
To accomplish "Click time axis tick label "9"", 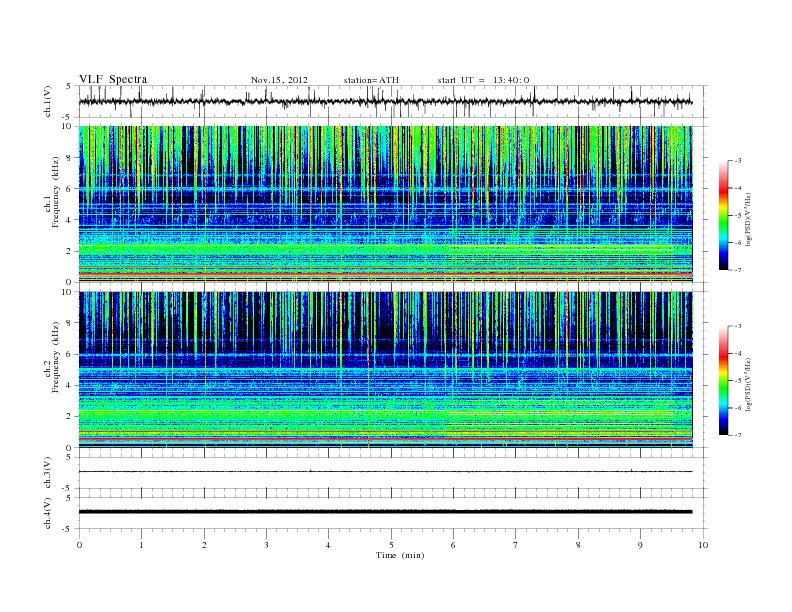I will [640, 545].
